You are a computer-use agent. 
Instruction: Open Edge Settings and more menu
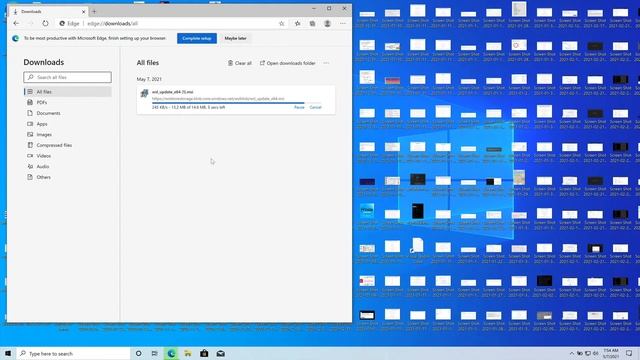pyautogui.click(x=343, y=24)
